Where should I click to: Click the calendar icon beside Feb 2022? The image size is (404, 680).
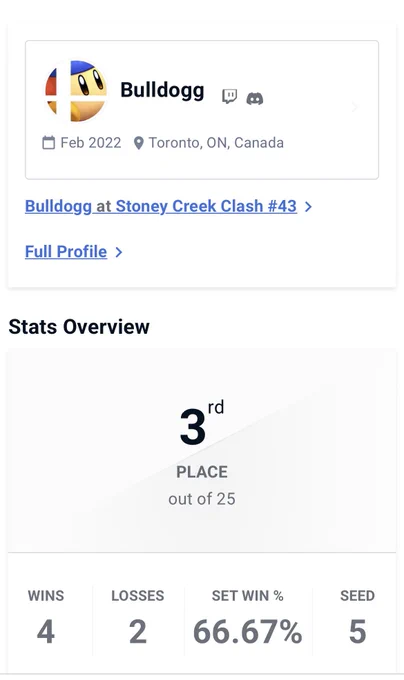(49, 143)
